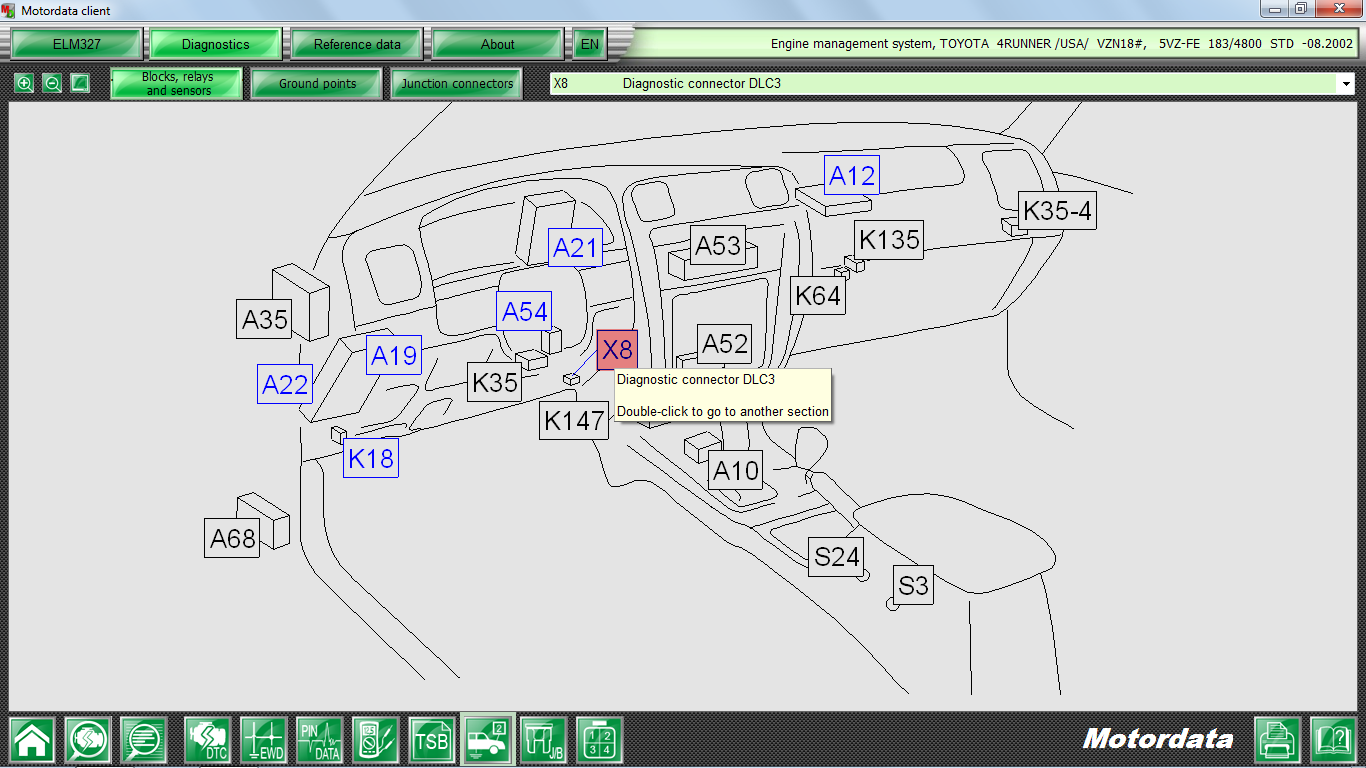Select component label A54

525,312
